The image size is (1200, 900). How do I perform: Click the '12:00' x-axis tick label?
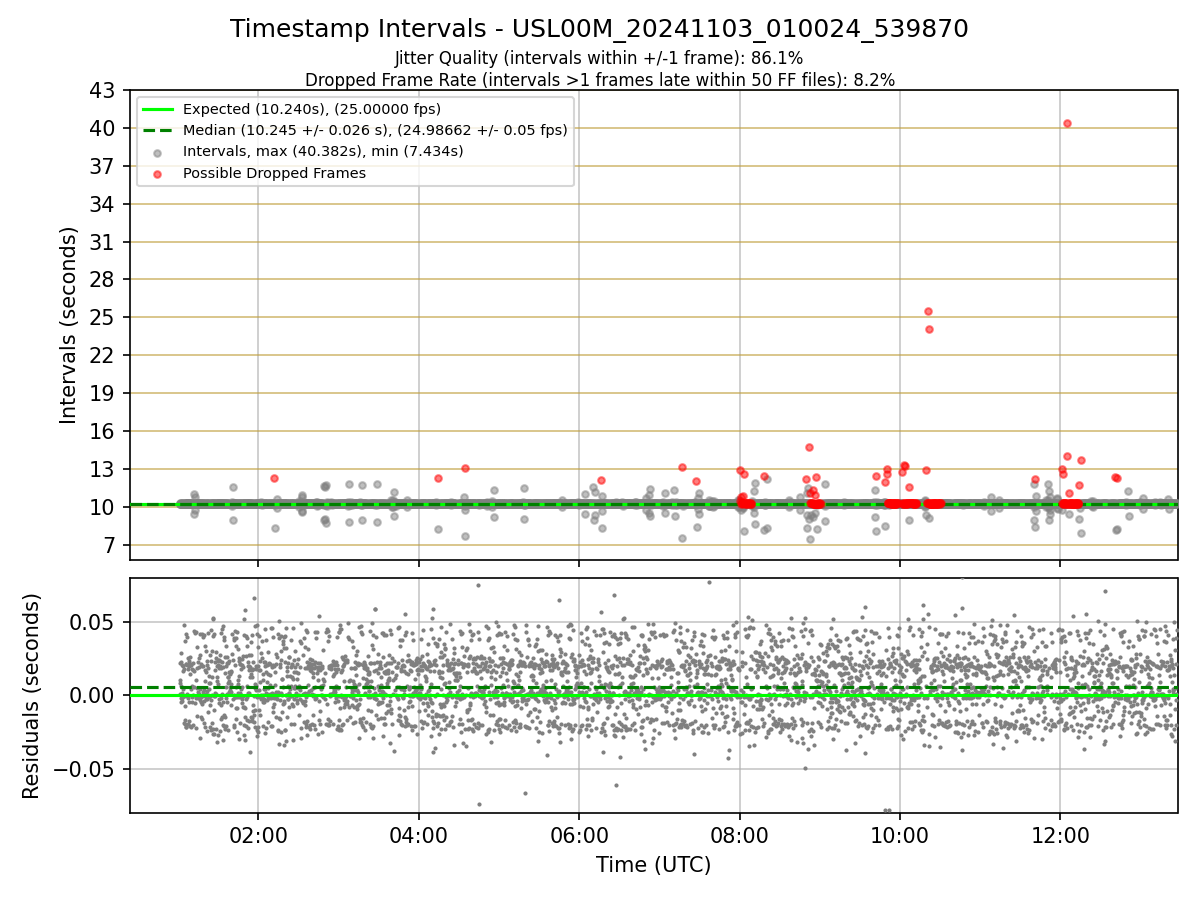[x=1060, y=836]
